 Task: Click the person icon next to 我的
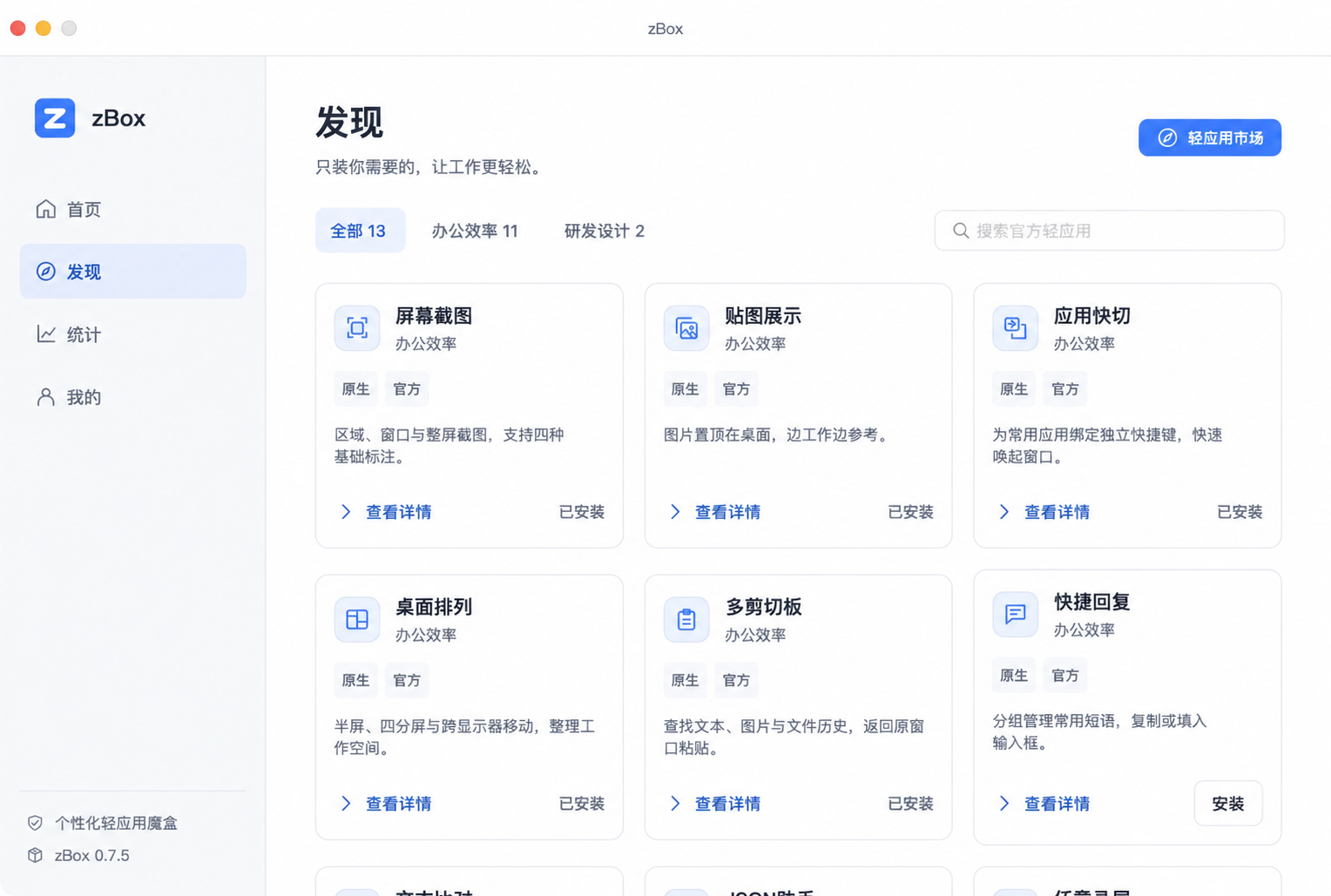[x=46, y=397]
